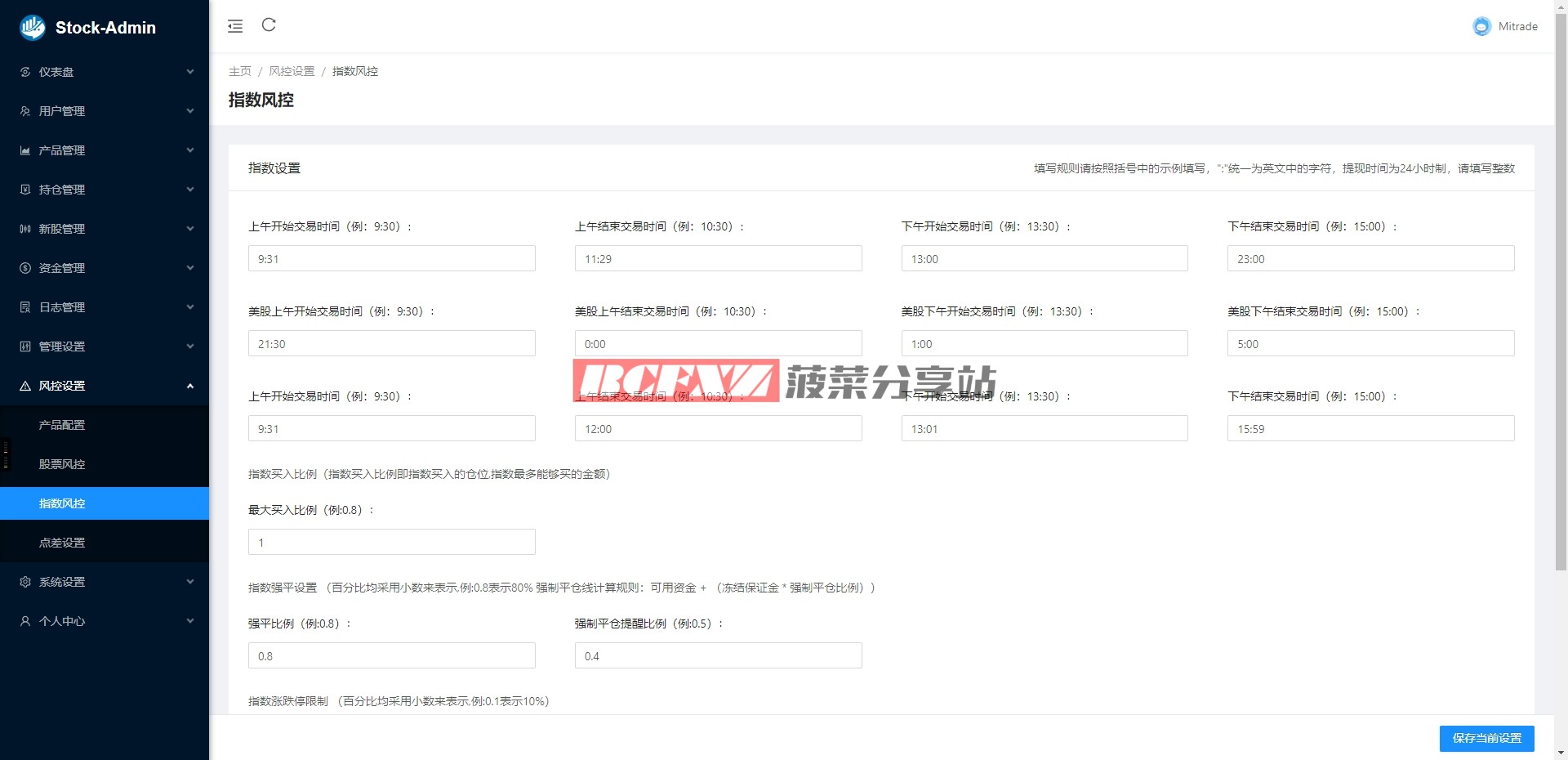1568x760 pixels.
Task: Open the 点差设置 submenu item
Action: tap(62, 543)
